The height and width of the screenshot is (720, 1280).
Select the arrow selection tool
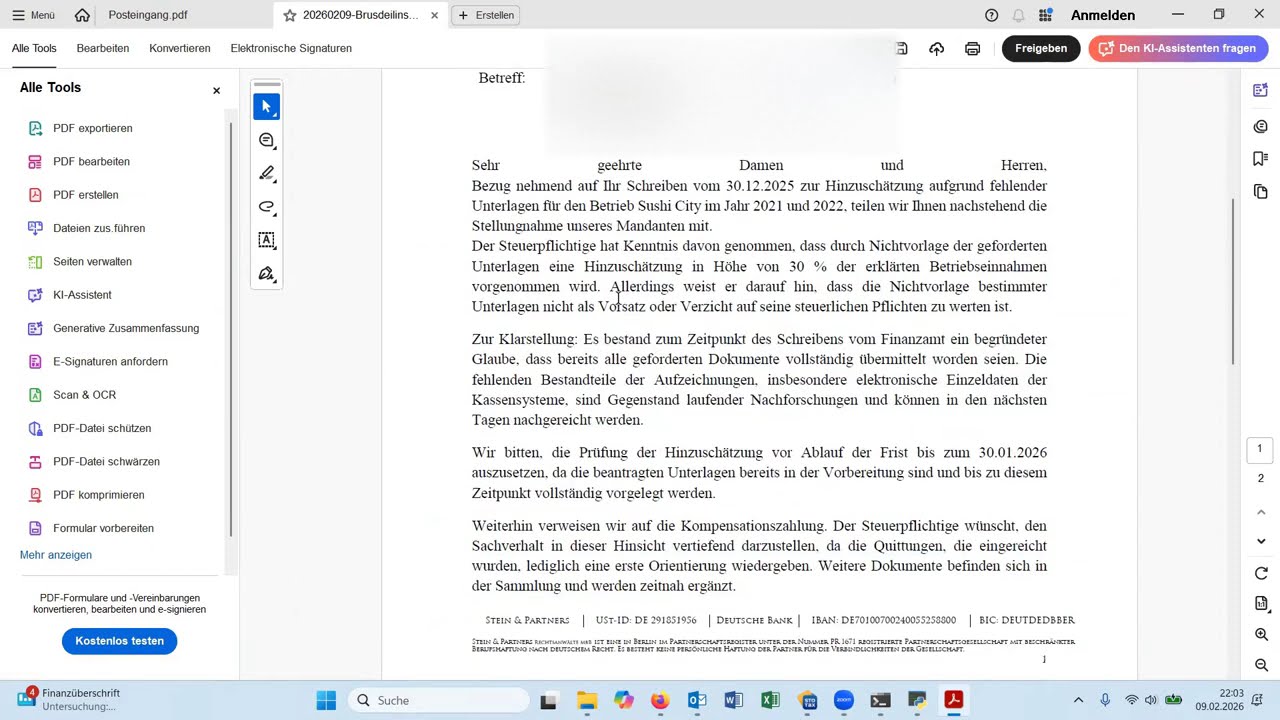[x=266, y=106]
